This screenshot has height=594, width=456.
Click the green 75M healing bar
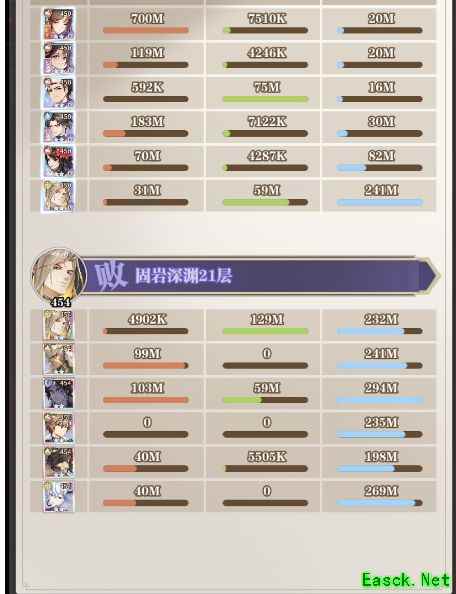pos(265,99)
